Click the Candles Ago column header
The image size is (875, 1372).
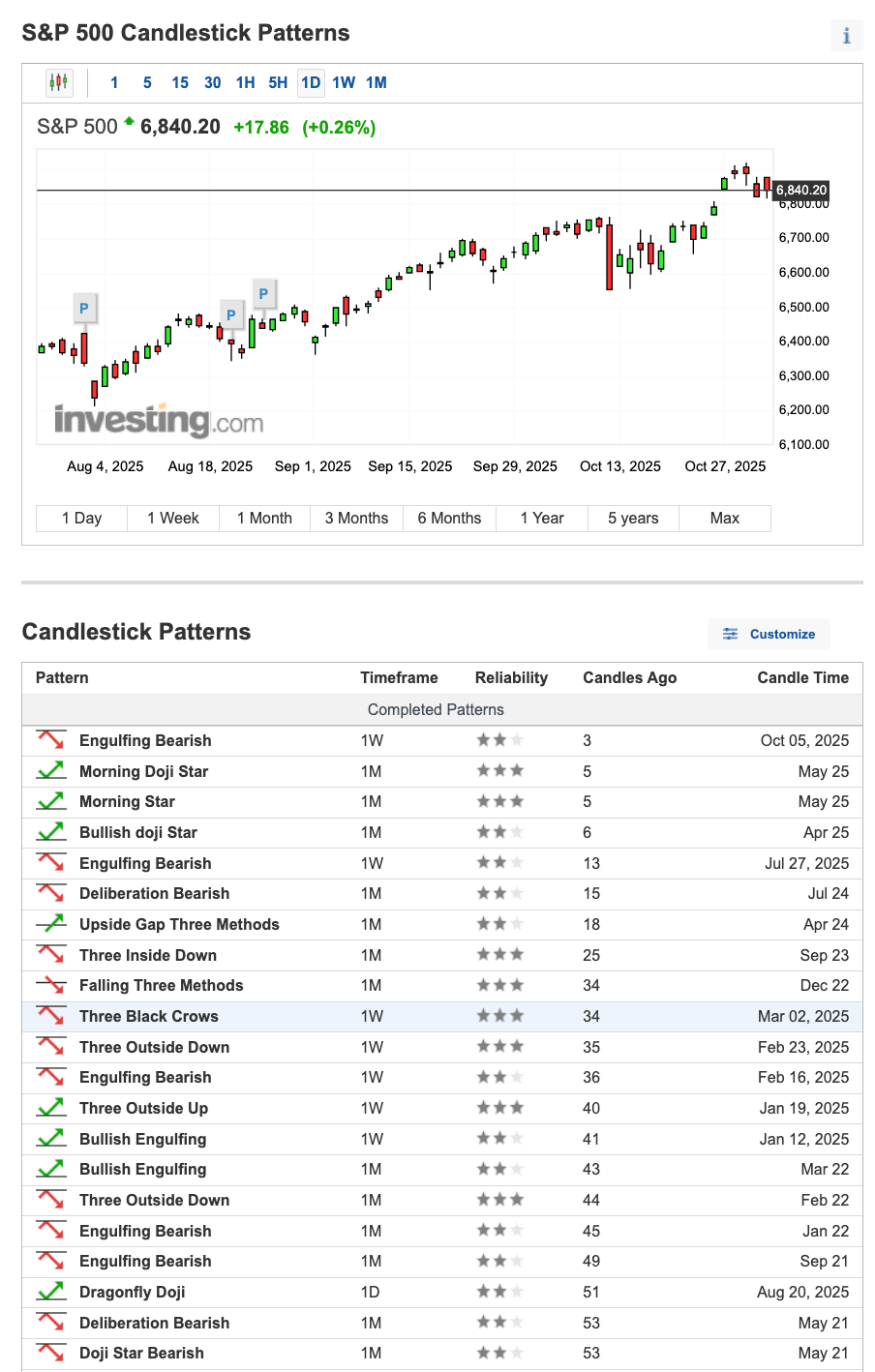(629, 677)
